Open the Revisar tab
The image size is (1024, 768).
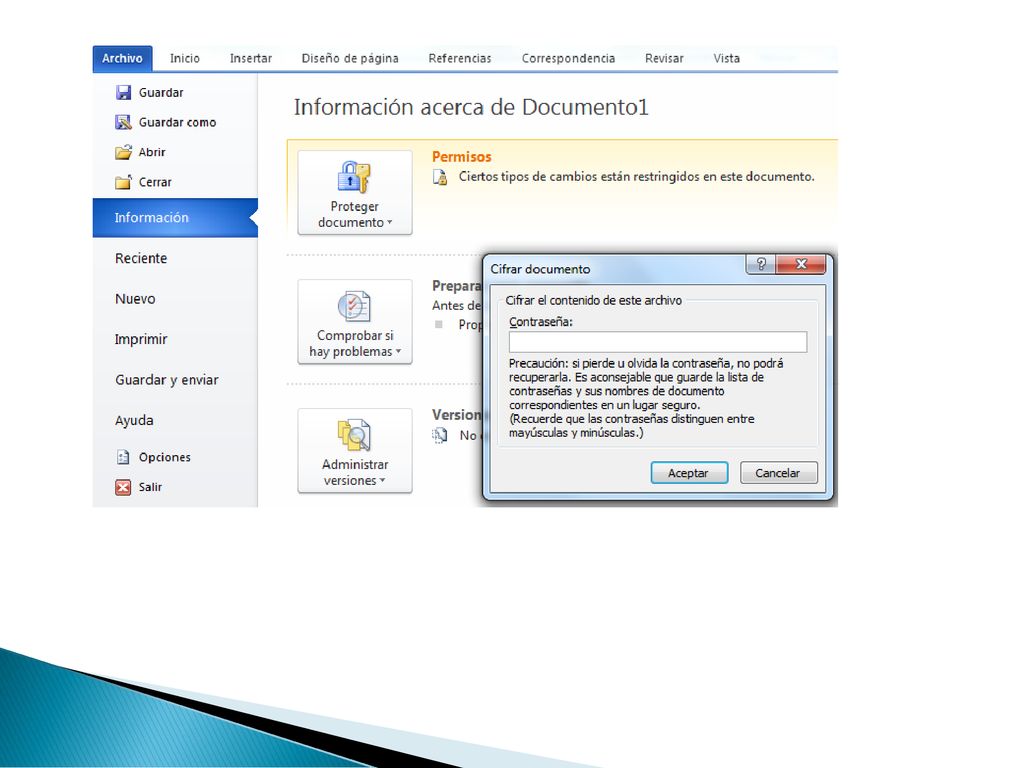coord(664,58)
